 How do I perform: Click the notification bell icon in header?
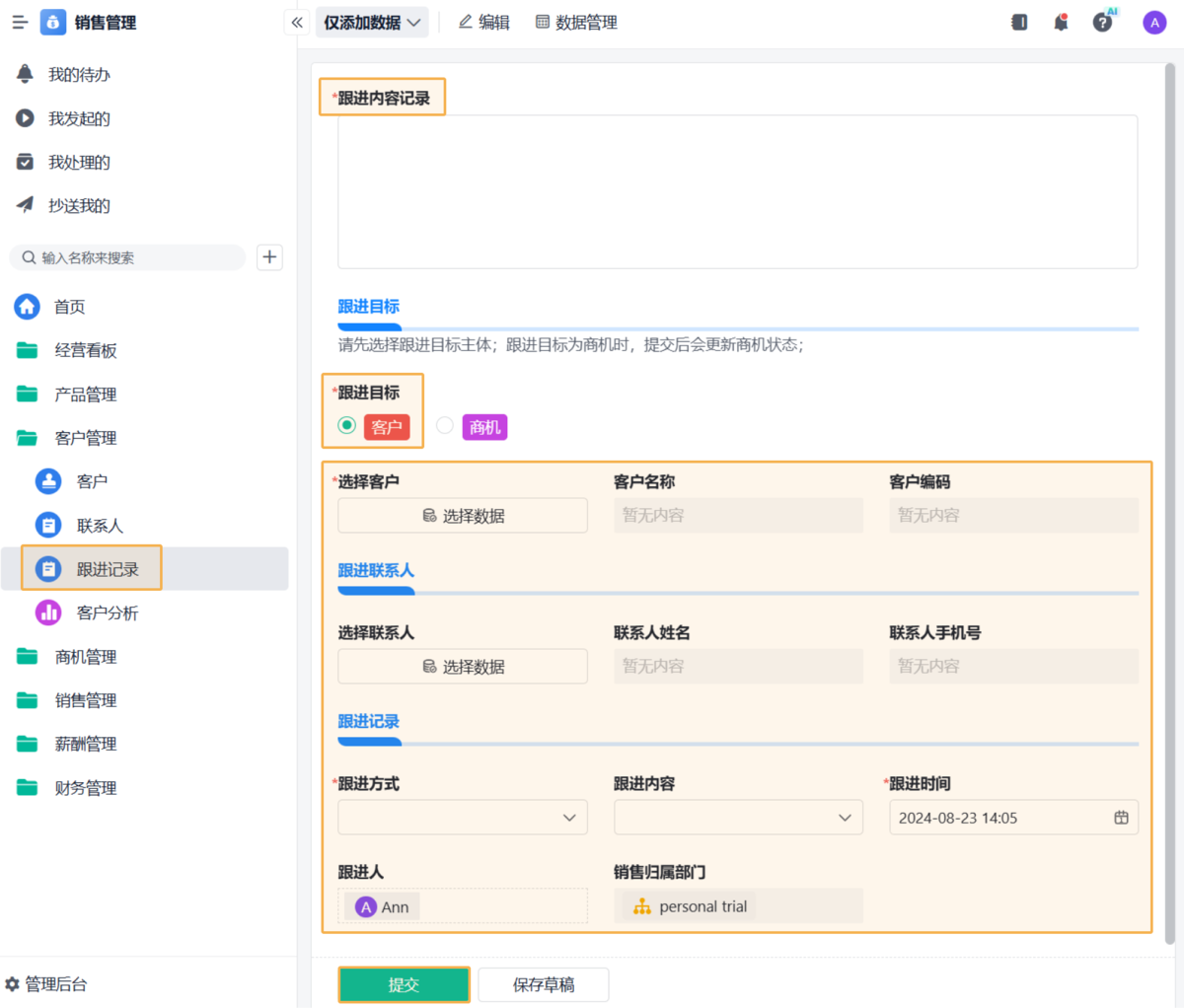click(1061, 23)
